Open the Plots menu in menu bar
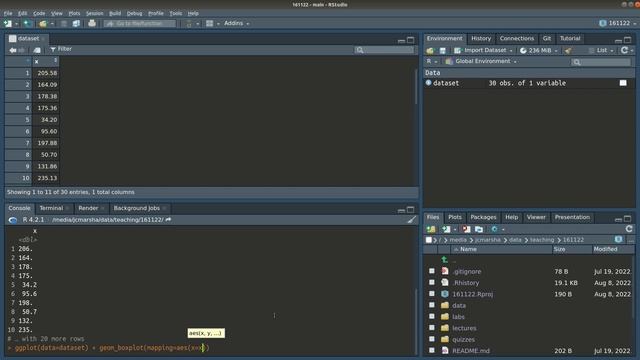Viewport: 640px width, 360px height. point(74,13)
